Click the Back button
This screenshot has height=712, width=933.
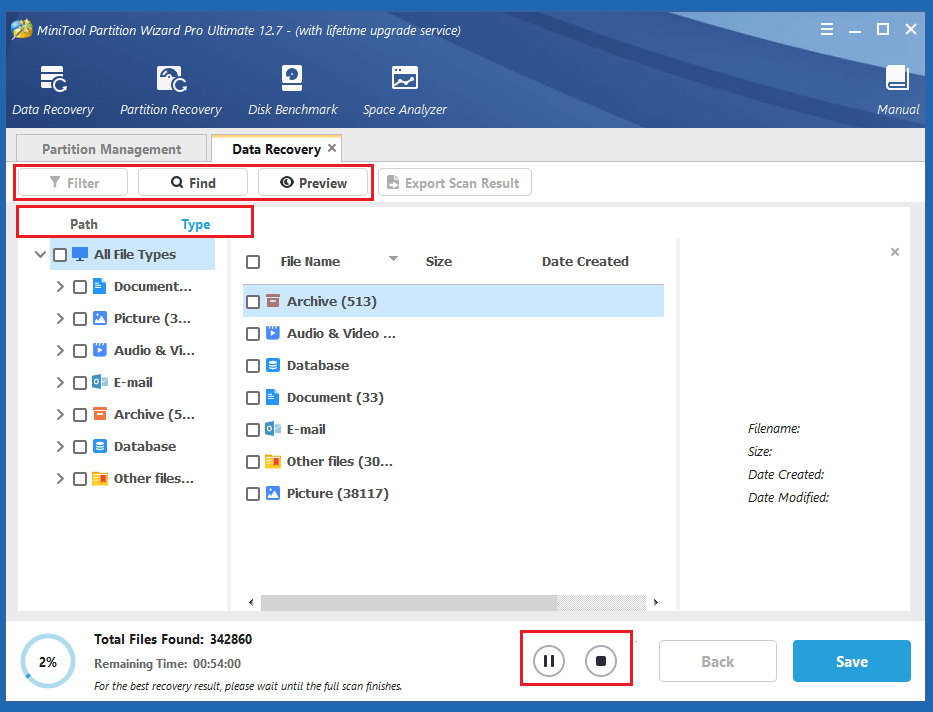click(x=718, y=661)
